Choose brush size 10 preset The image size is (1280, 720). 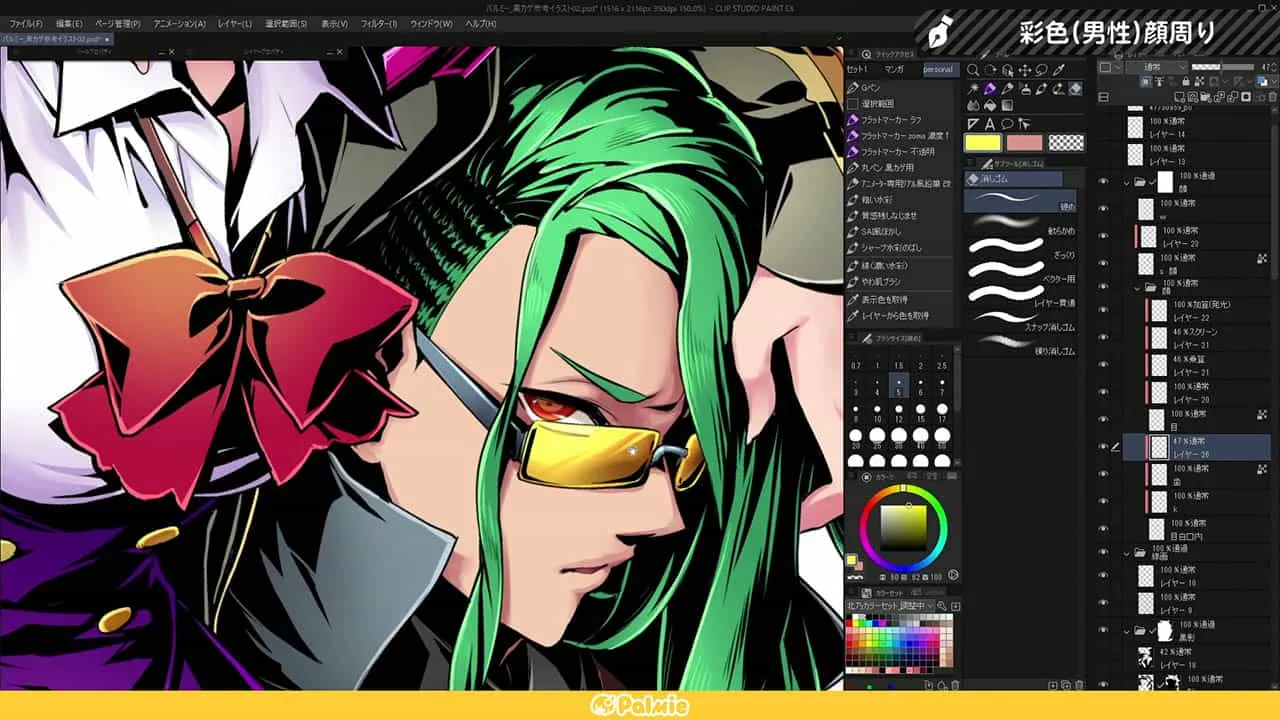877,411
